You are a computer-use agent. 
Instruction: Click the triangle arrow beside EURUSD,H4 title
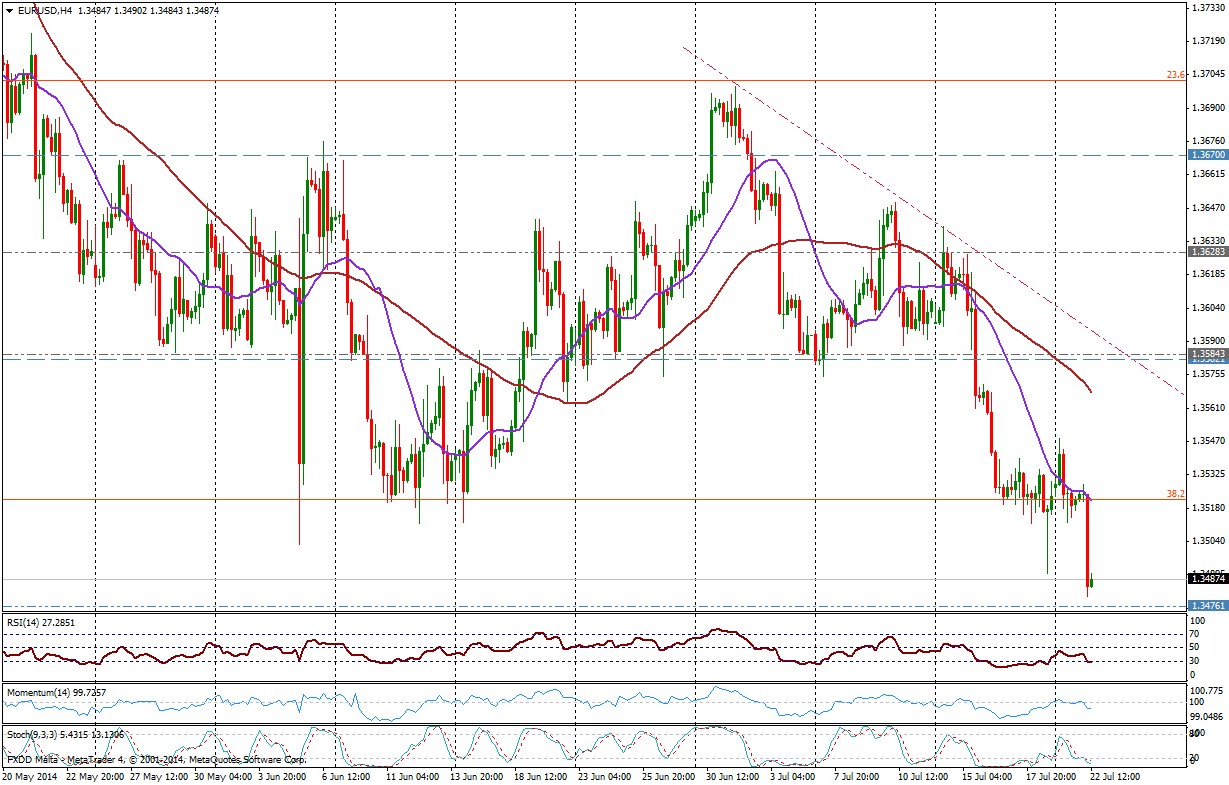tap(9, 9)
